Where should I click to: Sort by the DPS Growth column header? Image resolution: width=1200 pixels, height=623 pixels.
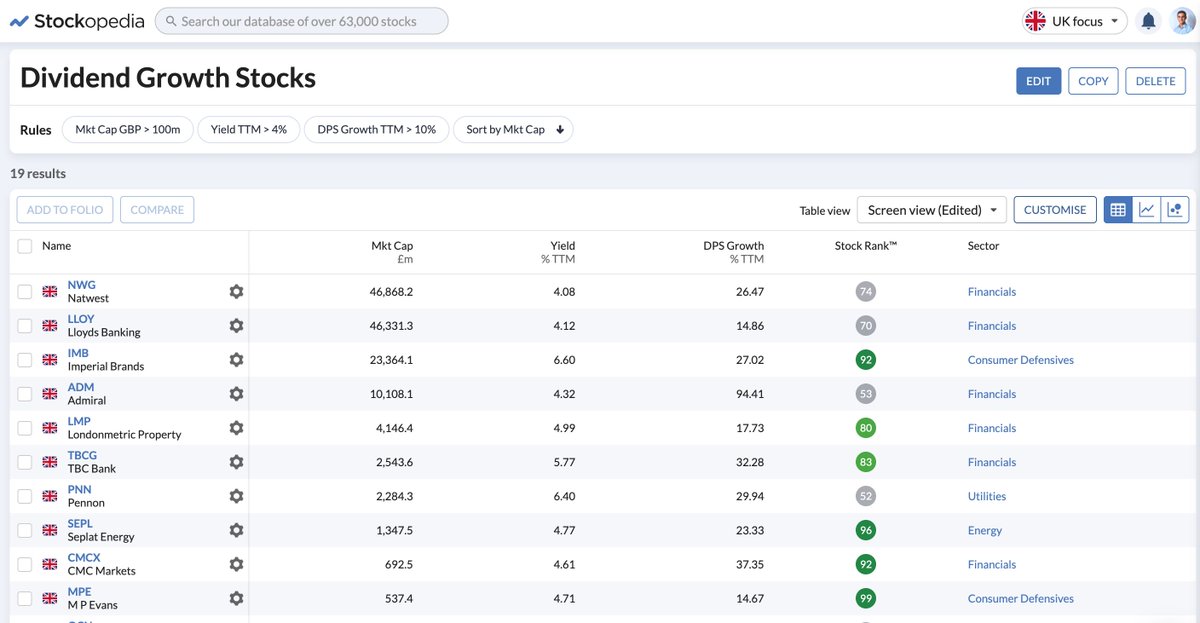[x=733, y=252]
